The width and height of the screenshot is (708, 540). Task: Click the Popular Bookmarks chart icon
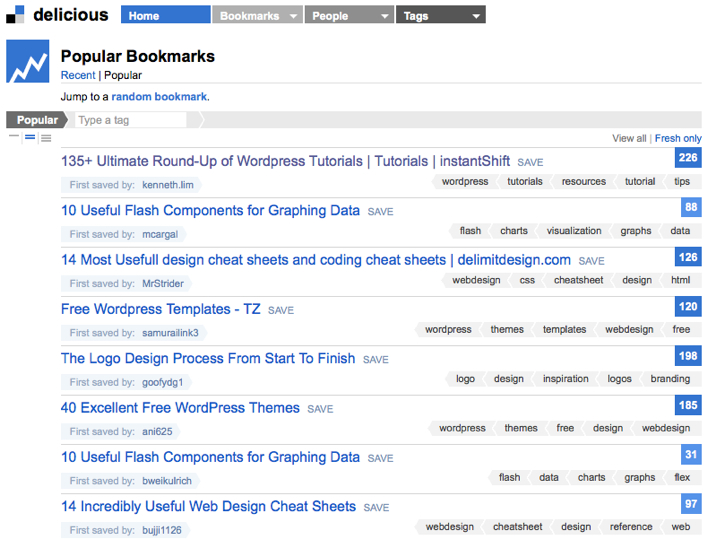click(28, 61)
